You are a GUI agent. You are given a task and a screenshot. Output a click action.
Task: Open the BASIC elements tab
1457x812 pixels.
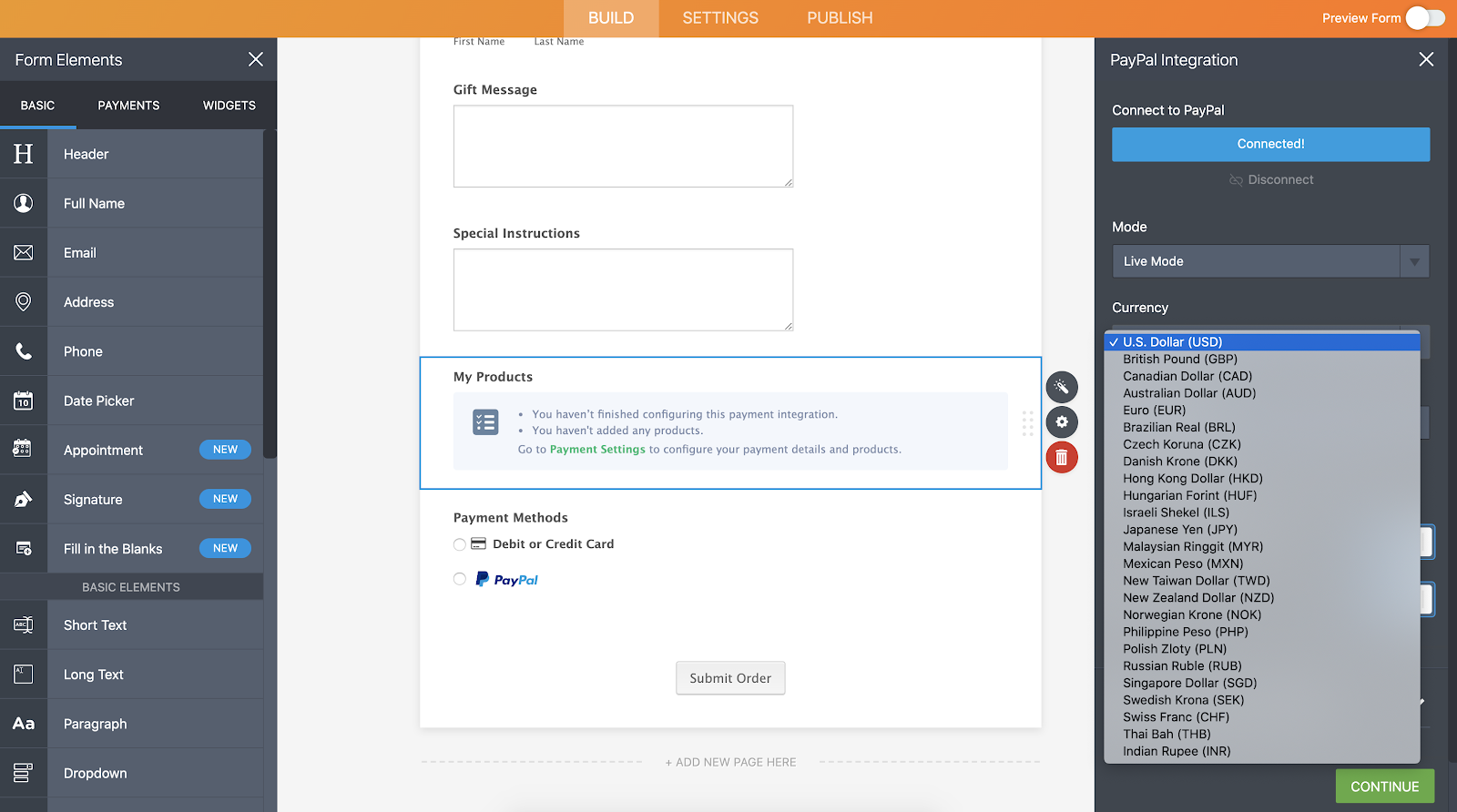(37, 106)
